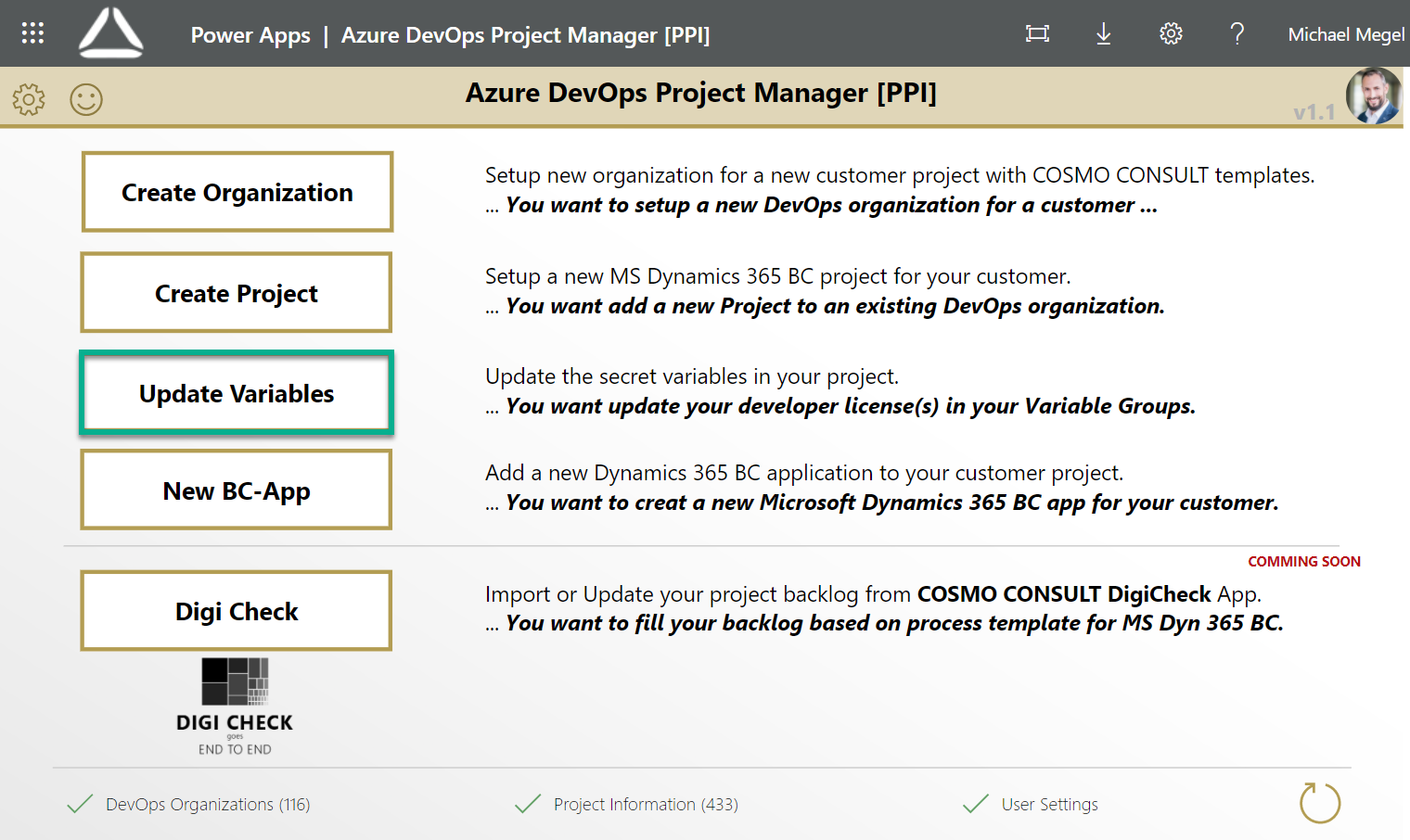This screenshot has height=840, width=1410.
Task: Click DIGI CHECK END TO END caption
Action: click(235, 734)
